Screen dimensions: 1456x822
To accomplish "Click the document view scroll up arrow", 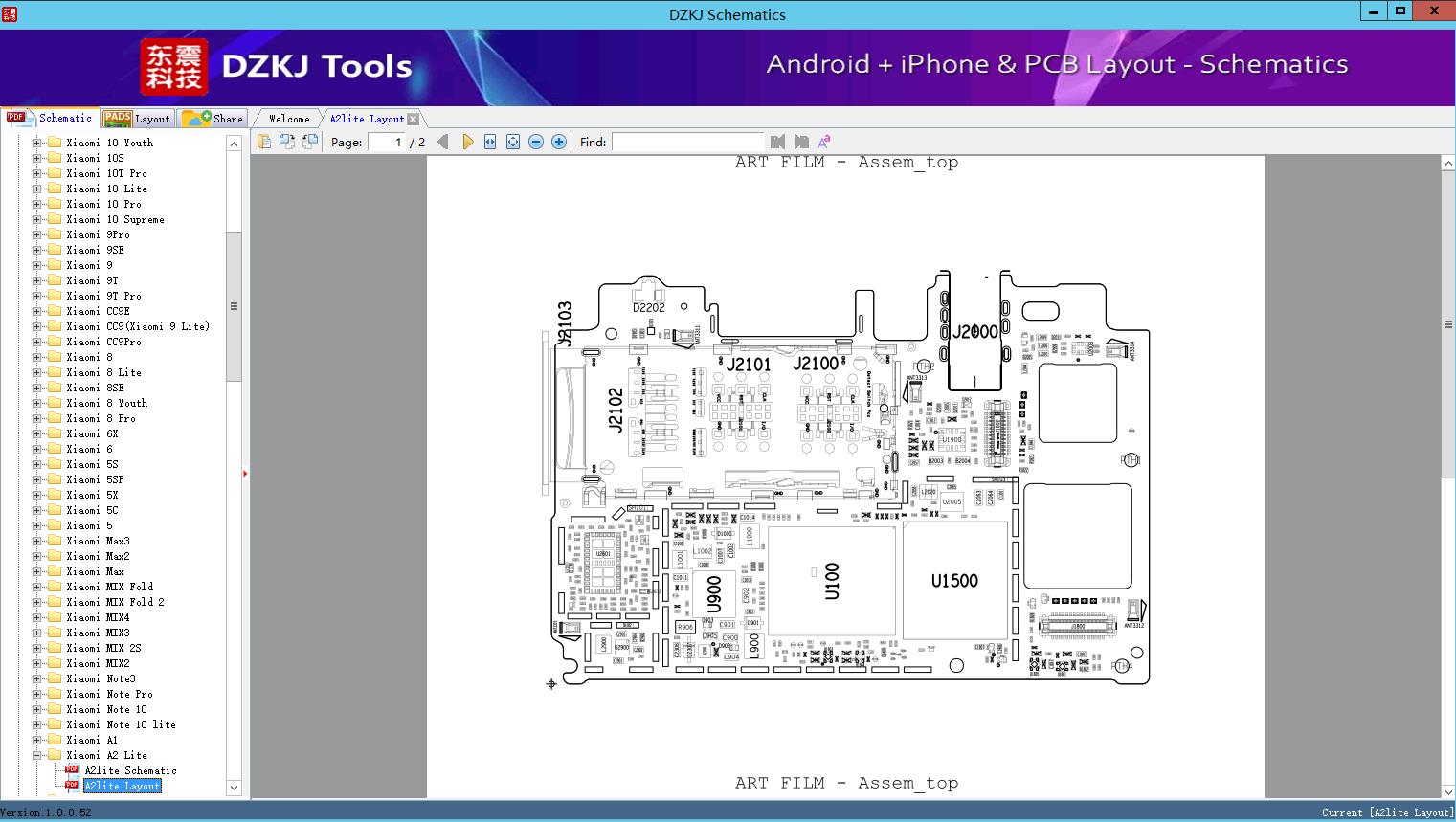I will 1448,164.
